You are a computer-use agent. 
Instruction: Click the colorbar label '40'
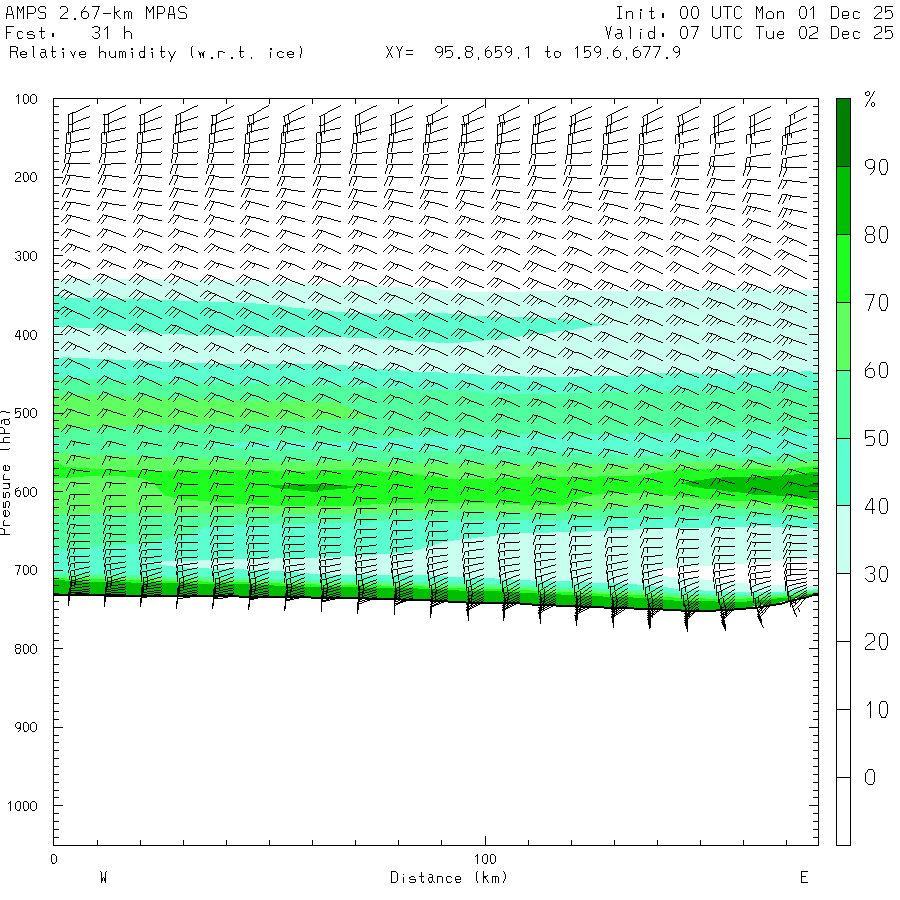click(x=876, y=506)
